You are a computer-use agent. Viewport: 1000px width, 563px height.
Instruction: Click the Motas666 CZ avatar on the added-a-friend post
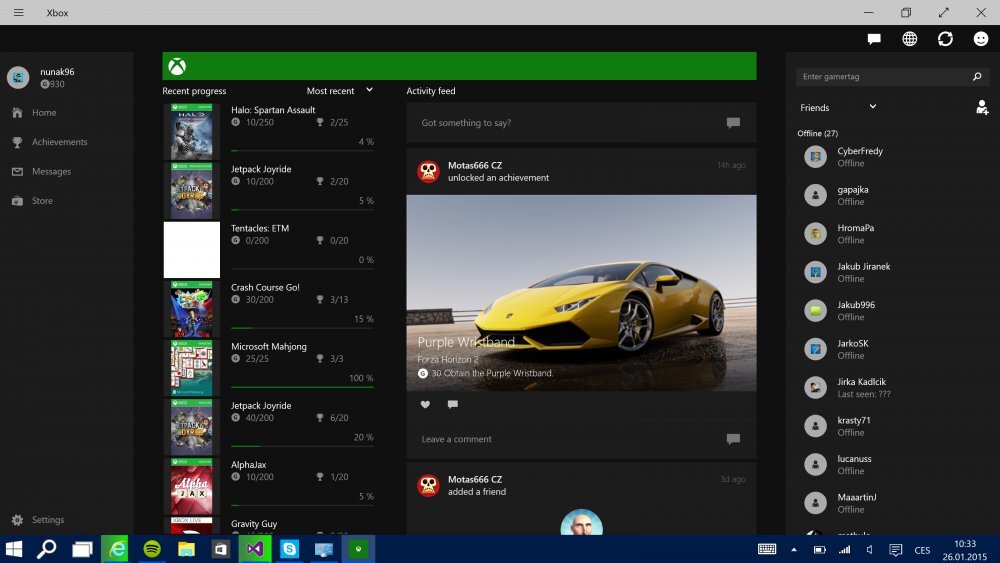429,485
